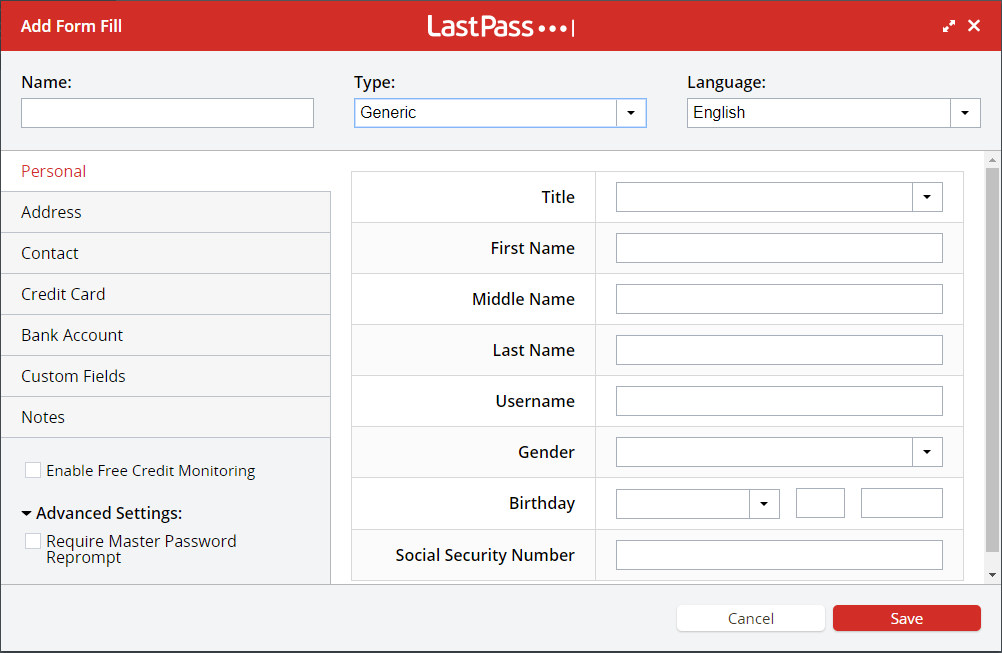
Task: Close the Add Form Fill dialog
Action: (x=974, y=26)
